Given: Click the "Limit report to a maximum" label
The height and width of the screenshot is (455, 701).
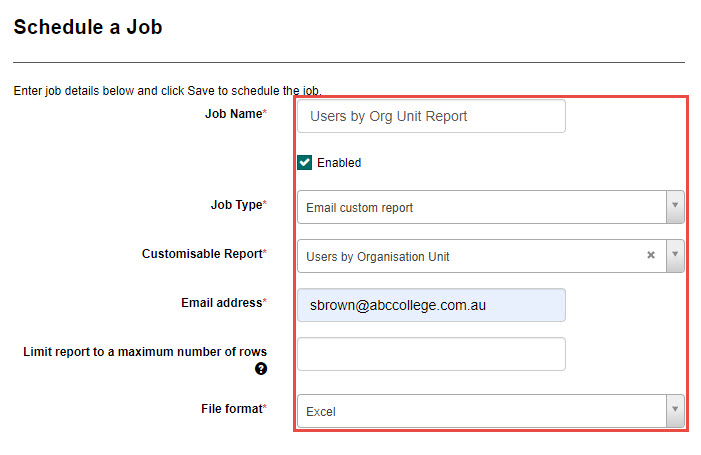Looking at the screenshot, I should [x=145, y=352].
